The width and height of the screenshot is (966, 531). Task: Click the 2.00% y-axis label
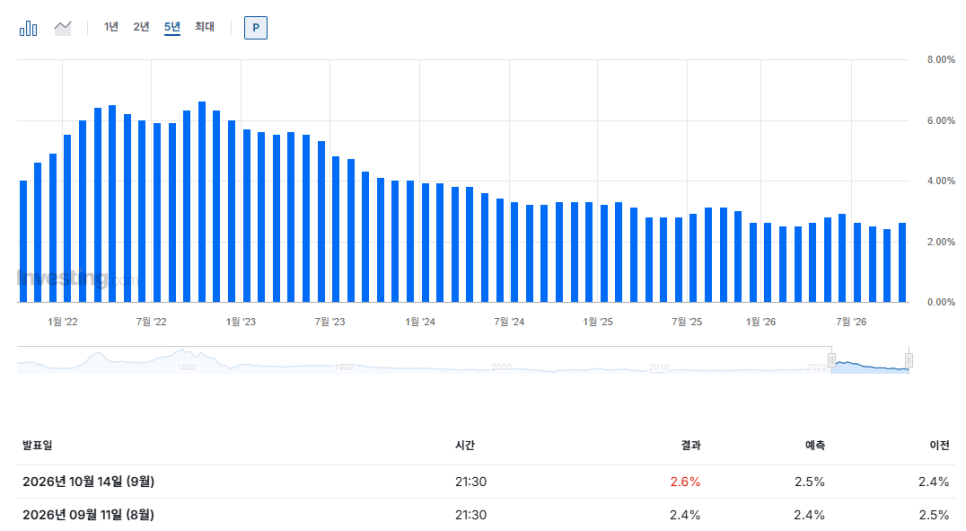pyautogui.click(x=941, y=242)
